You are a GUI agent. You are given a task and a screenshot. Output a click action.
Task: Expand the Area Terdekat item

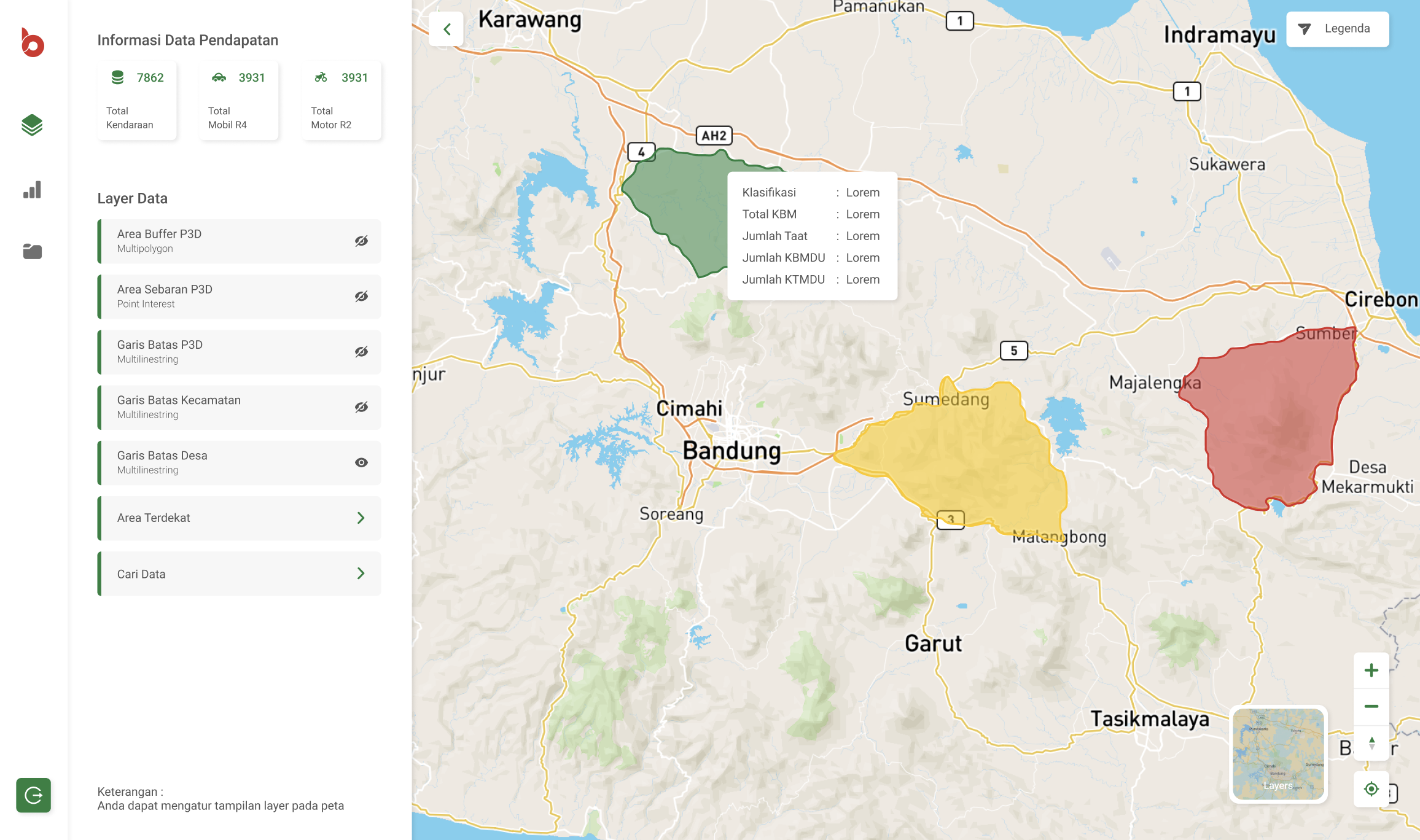361,518
